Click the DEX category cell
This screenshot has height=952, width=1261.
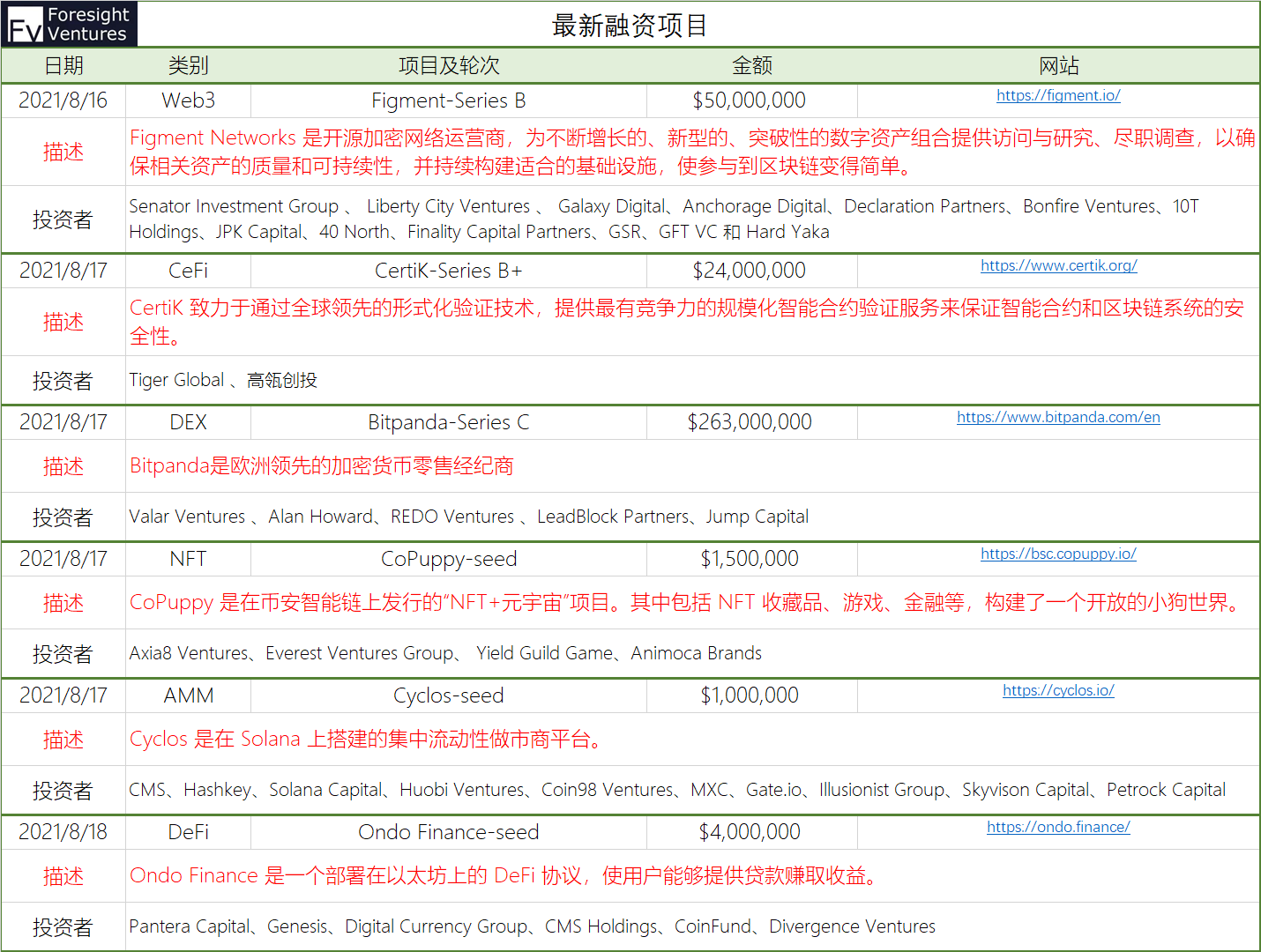pos(189,422)
